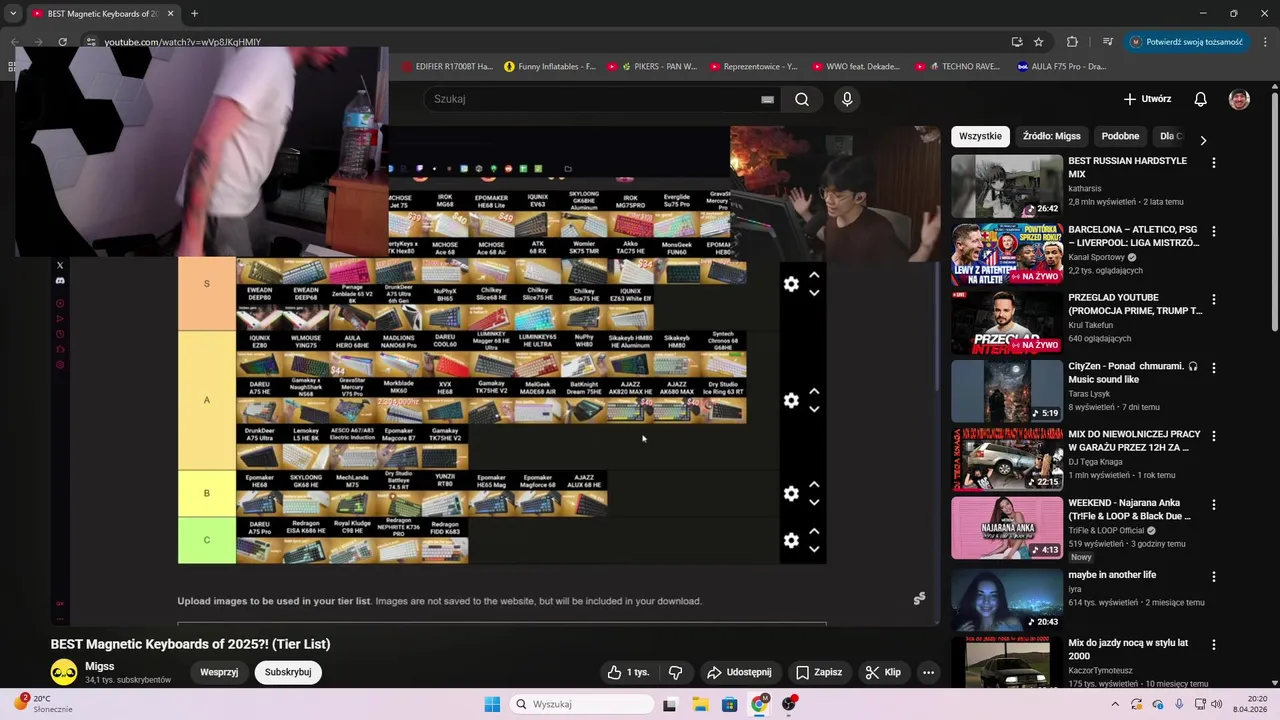Create a clip with the Klip button
Image resolution: width=1280 pixels, height=720 pixels.
click(883, 672)
